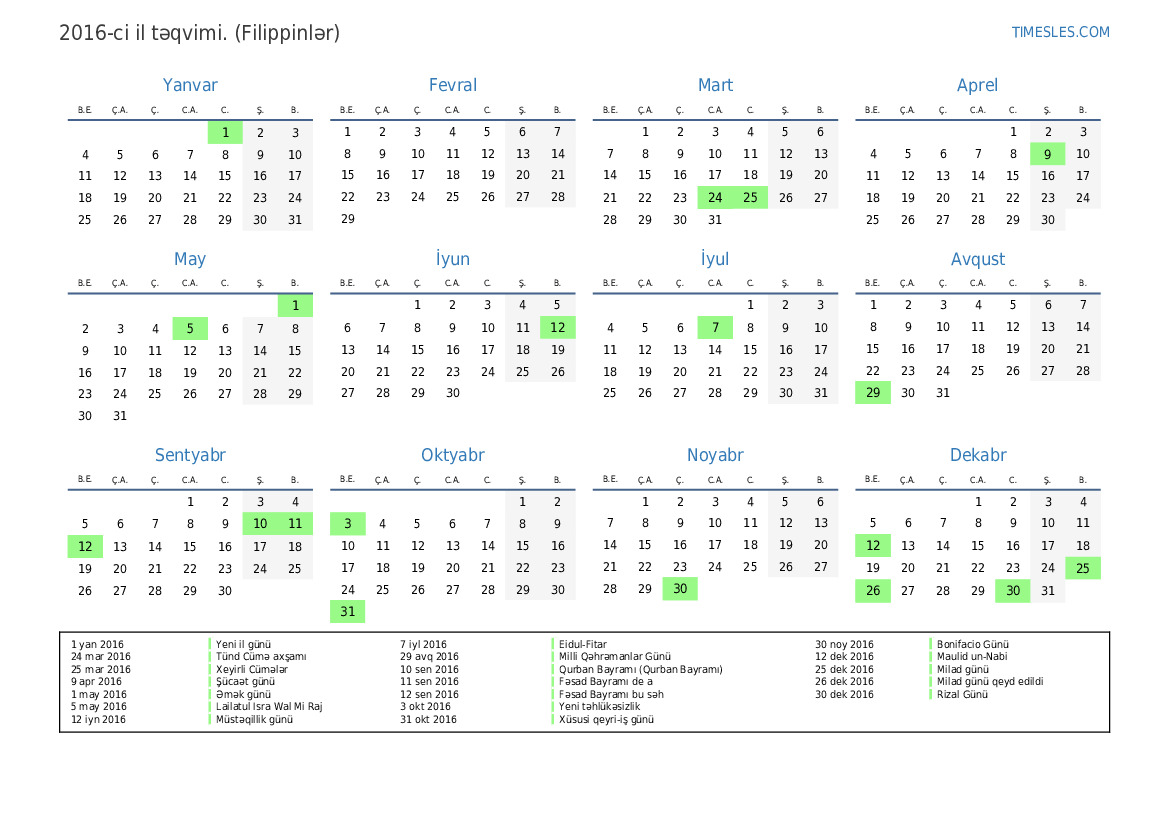Click 'Yeni il günü' legend entry
This screenshot has height=827, width=1169.
[x=243, y=645]
